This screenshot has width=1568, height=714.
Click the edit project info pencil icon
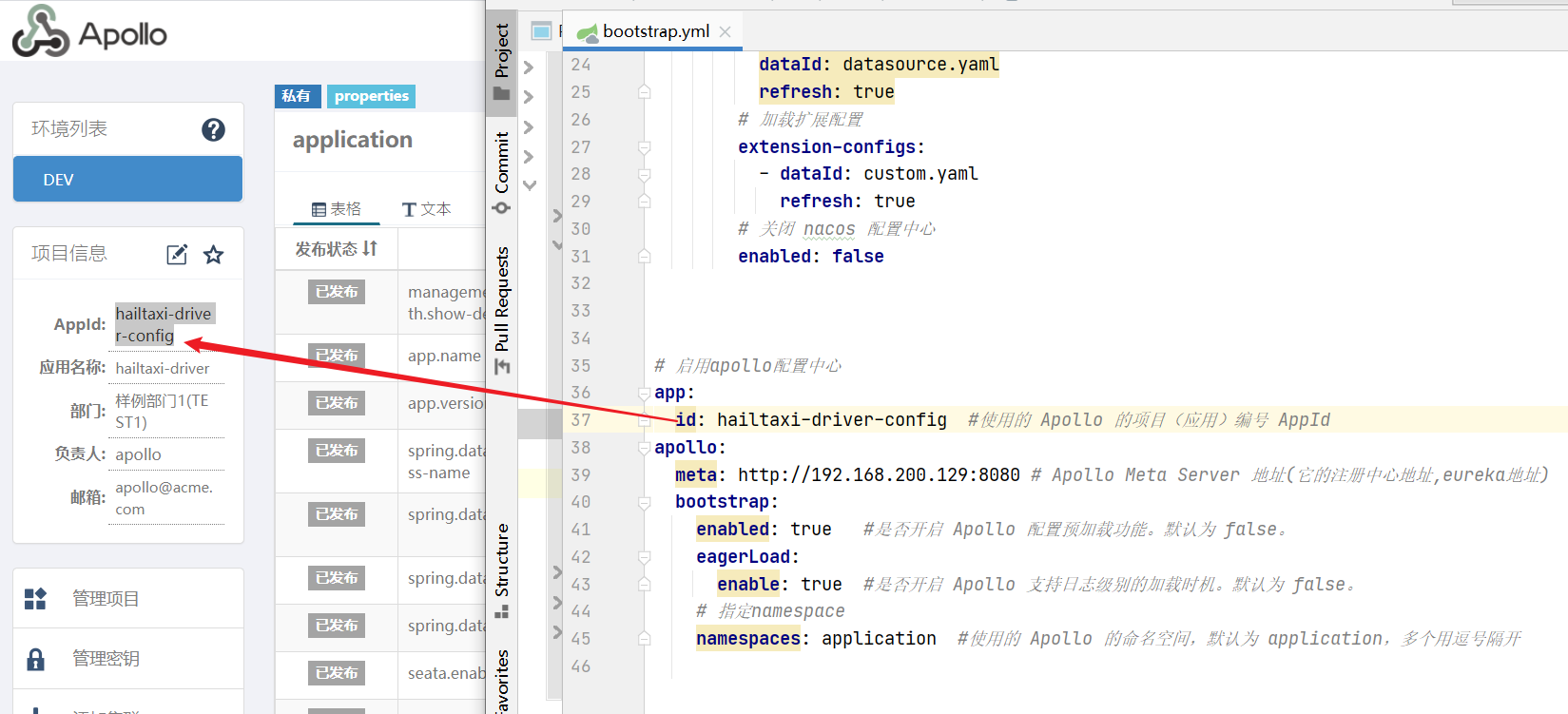pyautogui.click(x=177, y=254)
